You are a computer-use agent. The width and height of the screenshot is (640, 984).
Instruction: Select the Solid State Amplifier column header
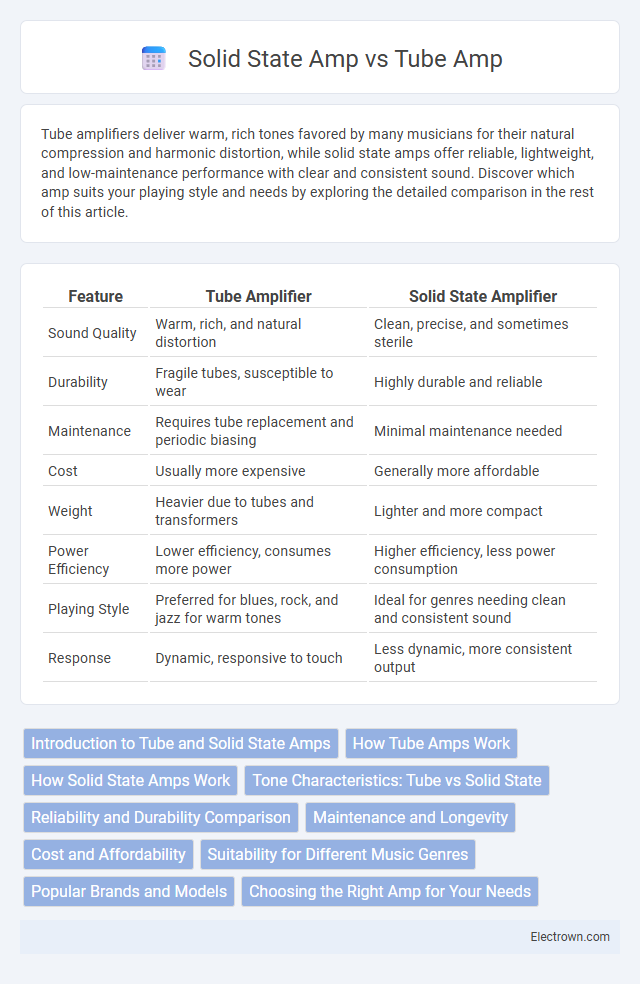(x=483, y=296)
